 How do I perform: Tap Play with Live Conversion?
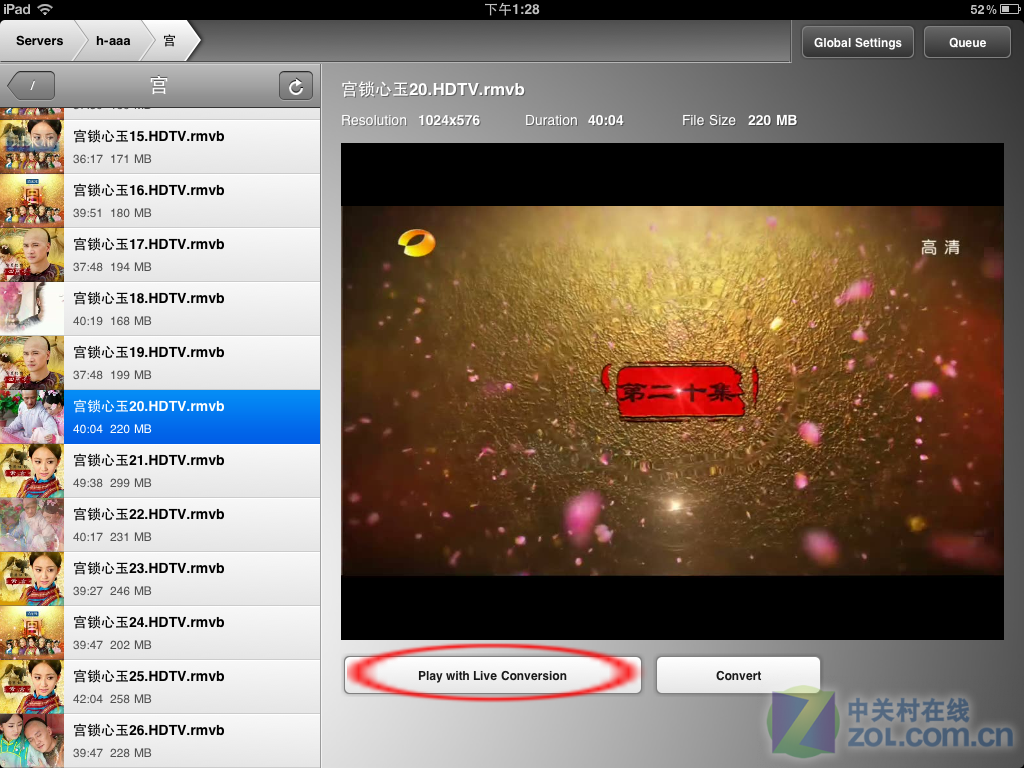492,675
